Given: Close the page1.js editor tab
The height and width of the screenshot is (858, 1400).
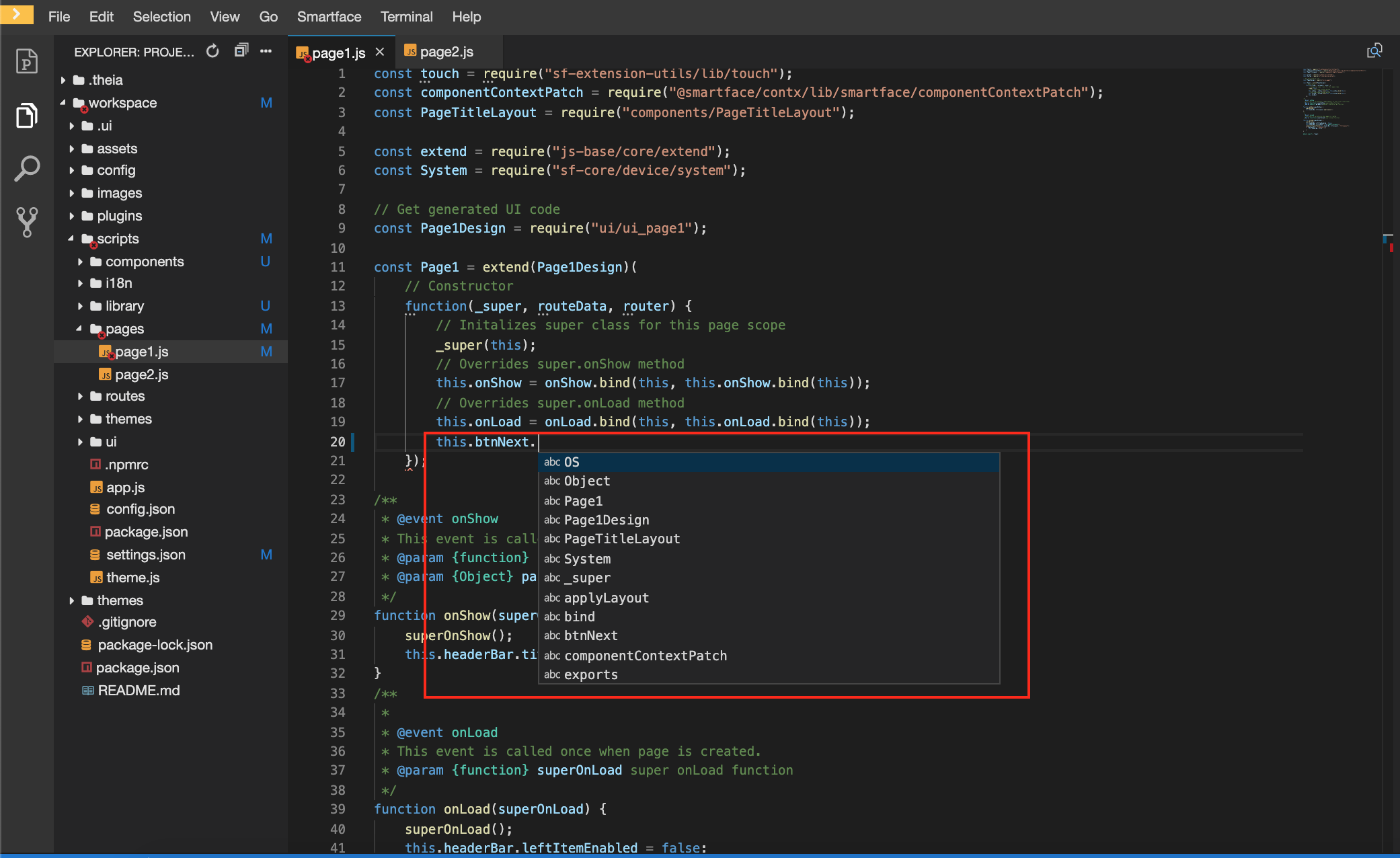Looking at the screenshot, I should pyautogui.click(x=380, y=52).
